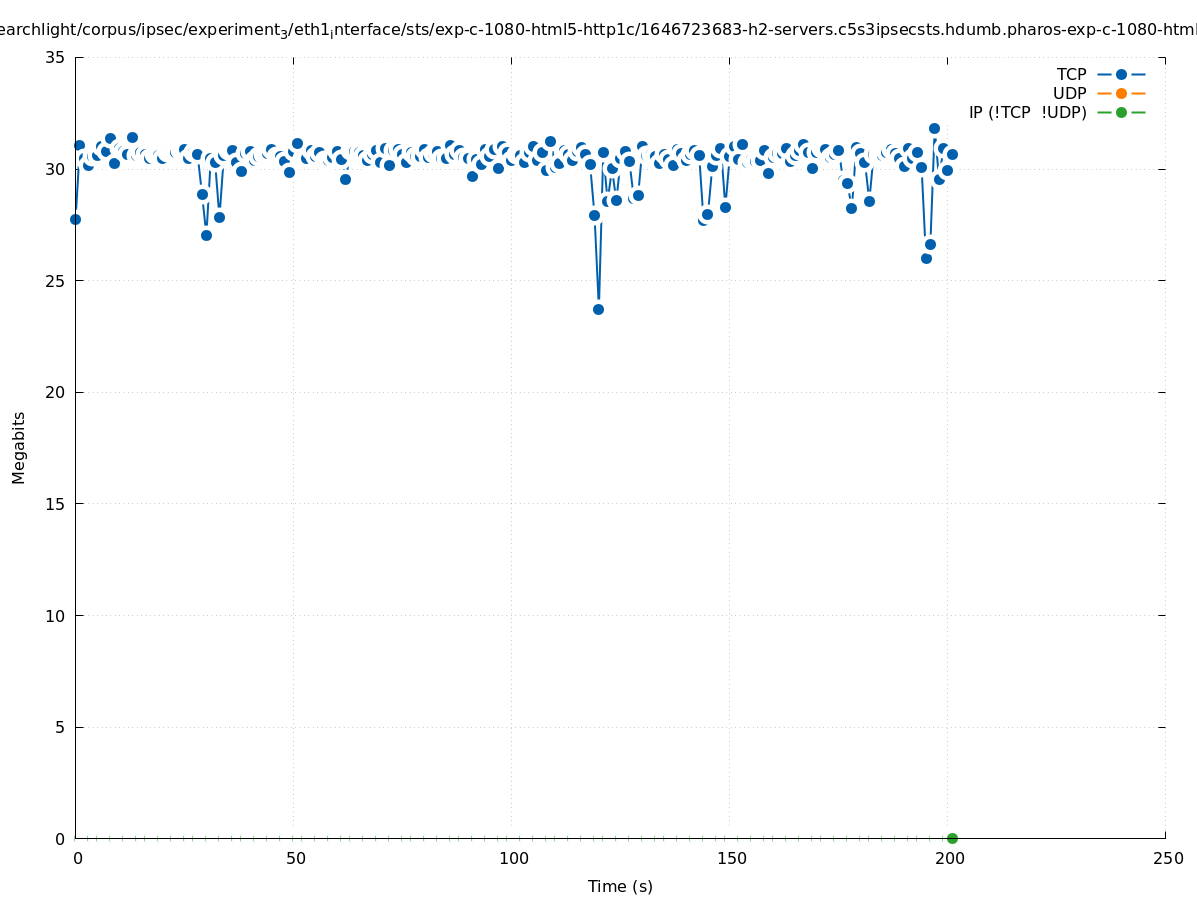Click the first TCP data point at time 0
This screenshot has height=900, width=1197.
(x=75, y=219)
